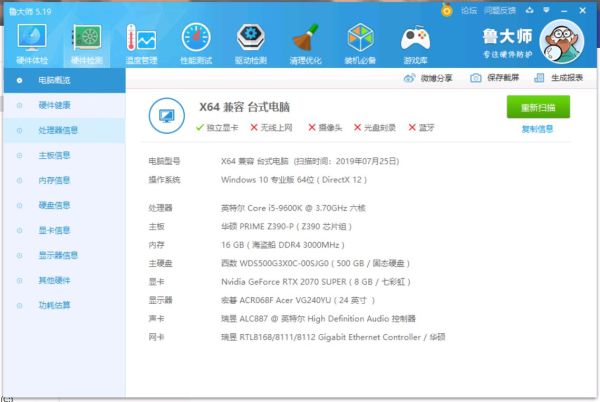Image resolution: width=600 pixels, height=402 pixels.
Task: Select 处理器信息 in the left sidebar
Action: click(58, 130)
